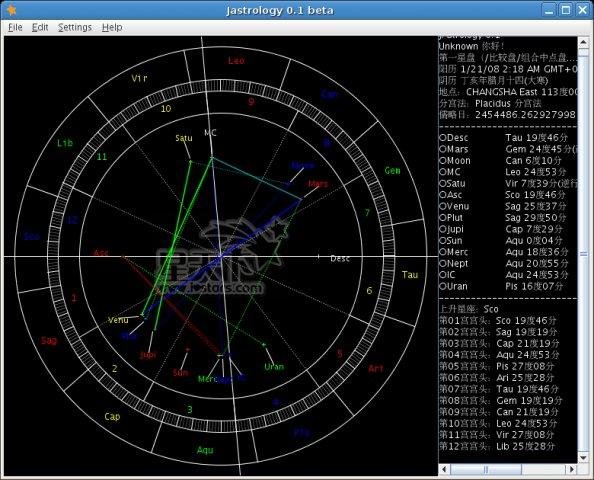The height and width of the screenshot is (480, 594).
Task: Click the Desc label on the chart
Action: pyautogui.click(x=340, y=259)
